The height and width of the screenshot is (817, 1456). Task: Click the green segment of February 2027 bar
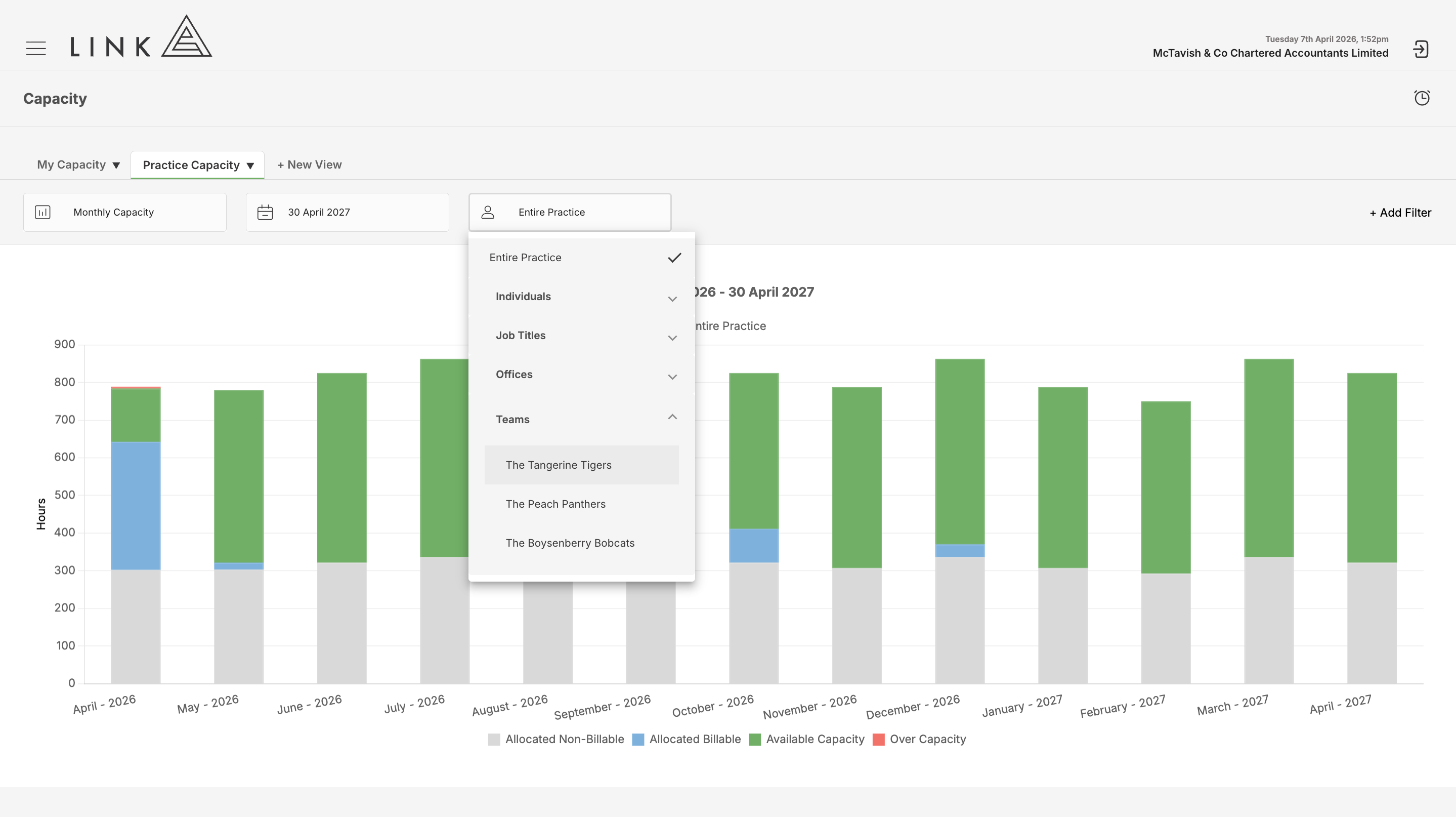click(1166, 488)
